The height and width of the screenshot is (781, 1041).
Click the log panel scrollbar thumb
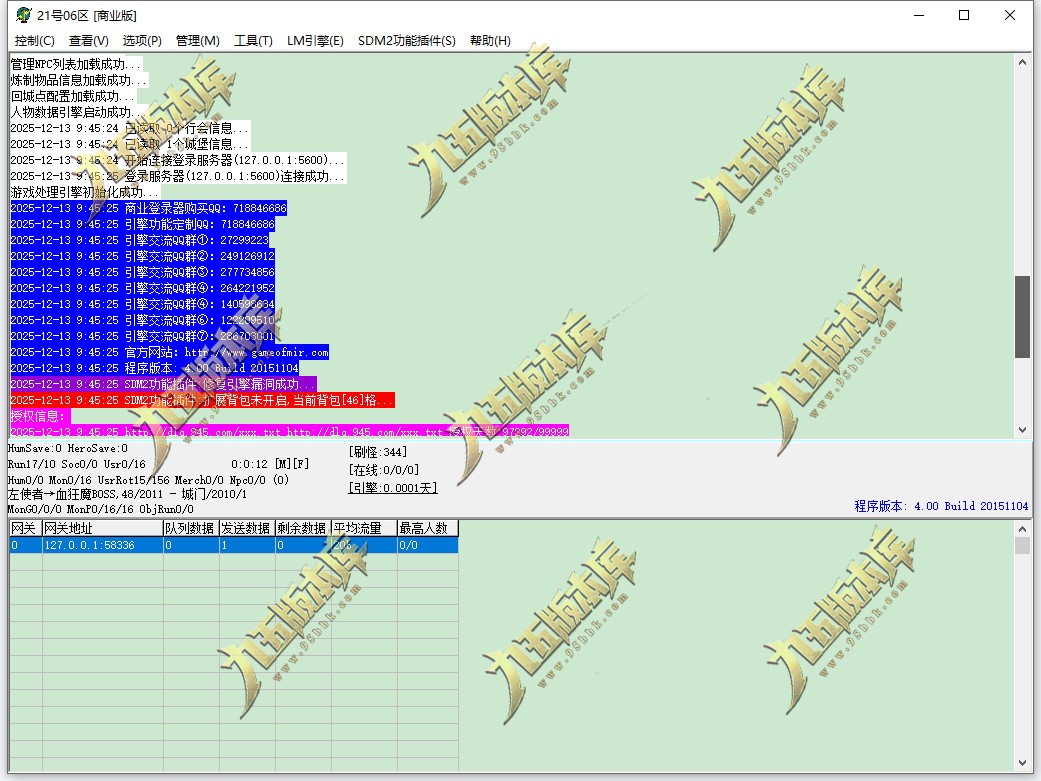click(1022, 317)
